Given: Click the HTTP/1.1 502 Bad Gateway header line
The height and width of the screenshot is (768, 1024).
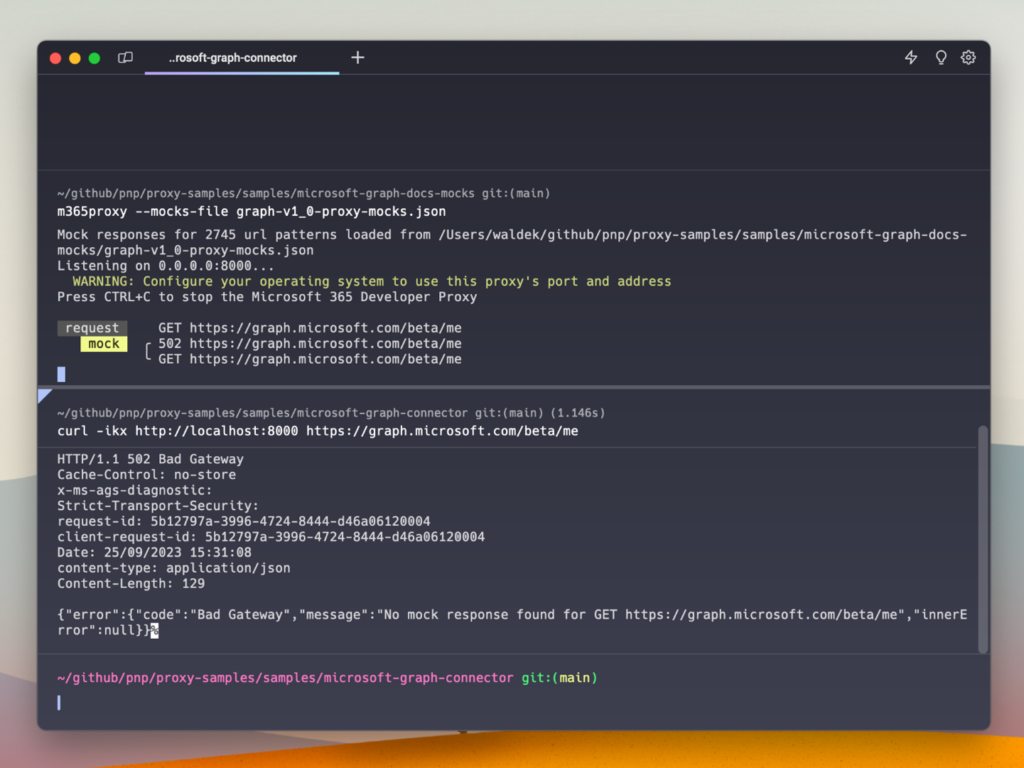Looking at the screenshot, I should point(150,459).
